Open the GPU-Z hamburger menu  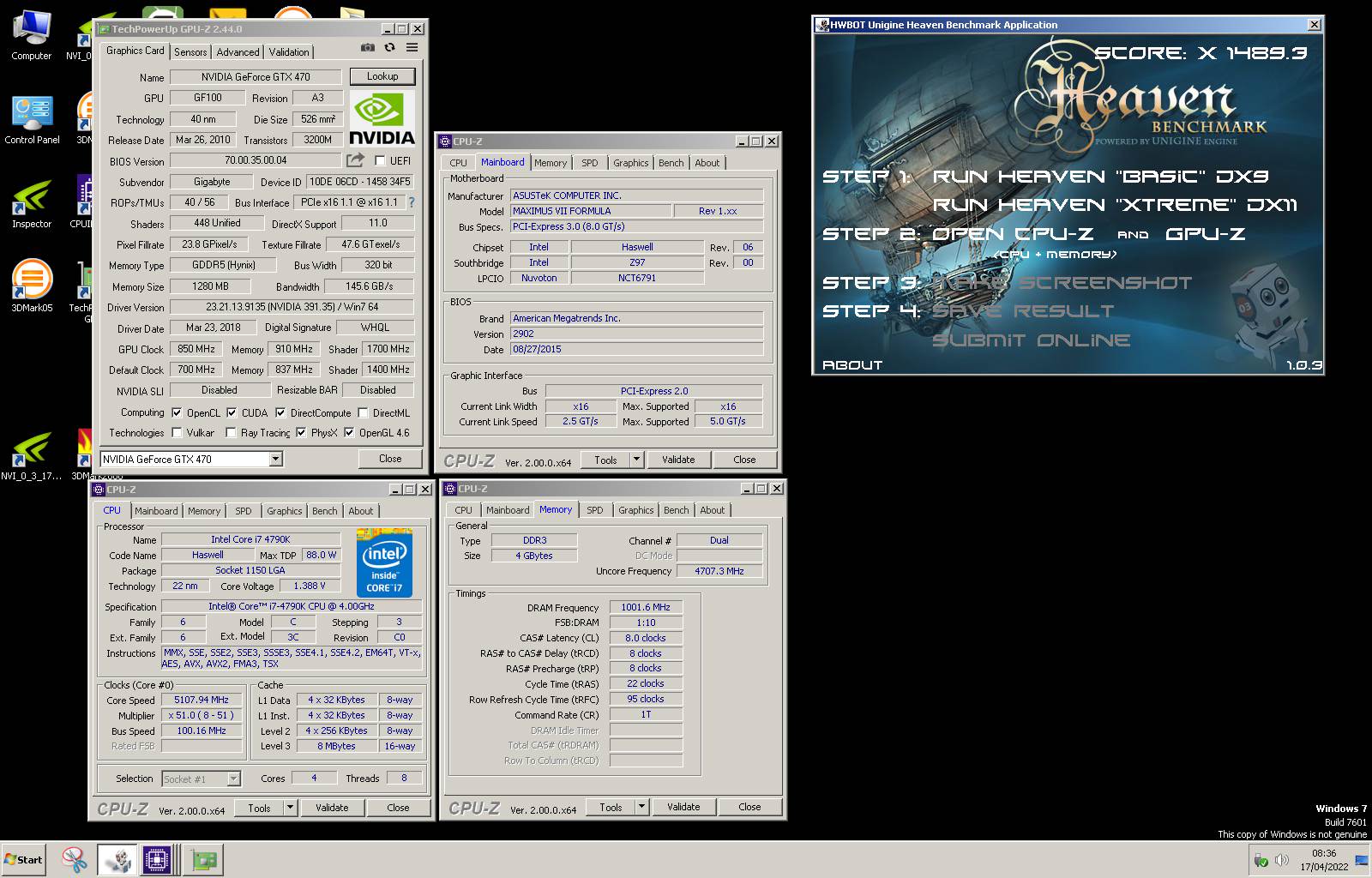pos(412,48)
